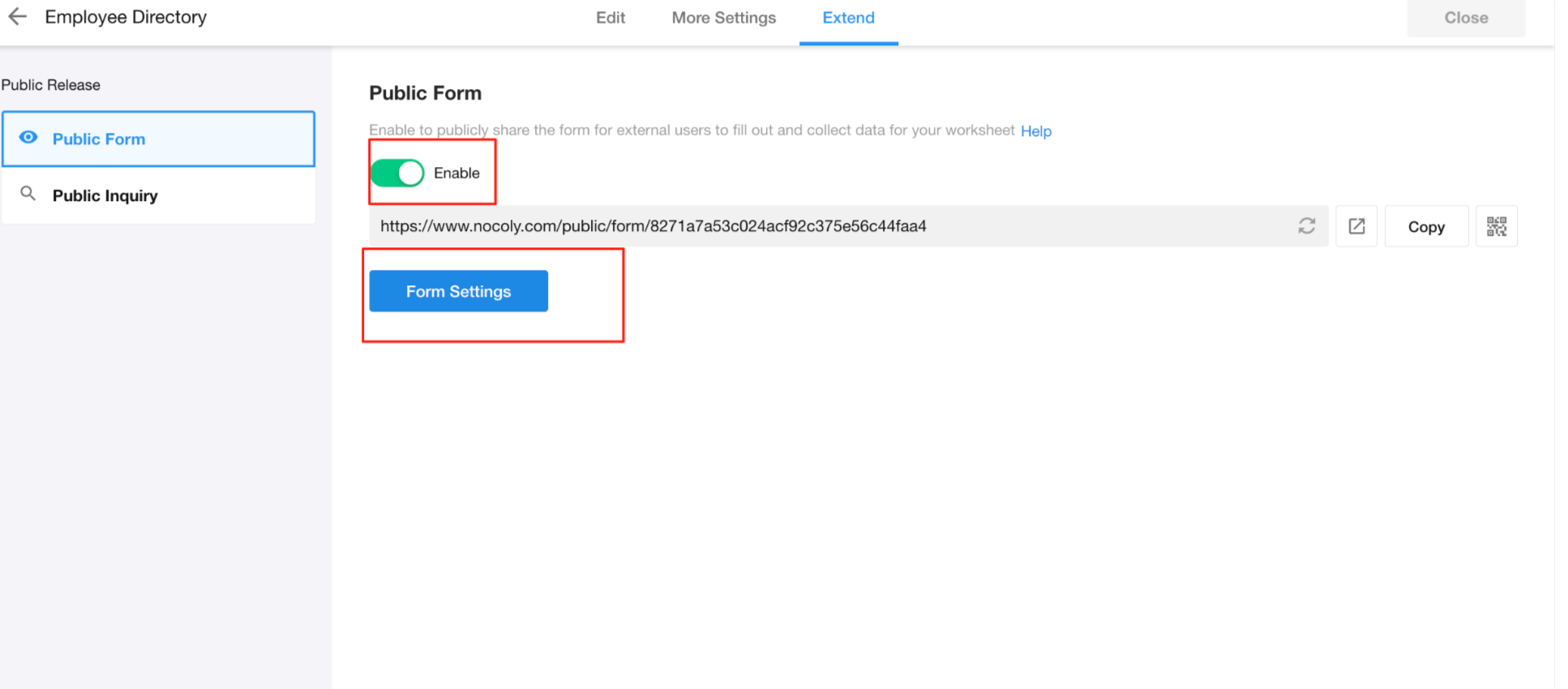The width and height of the screenshot is (1568, 689).
Task: Open Form Settings
Action: coord(458,291)
